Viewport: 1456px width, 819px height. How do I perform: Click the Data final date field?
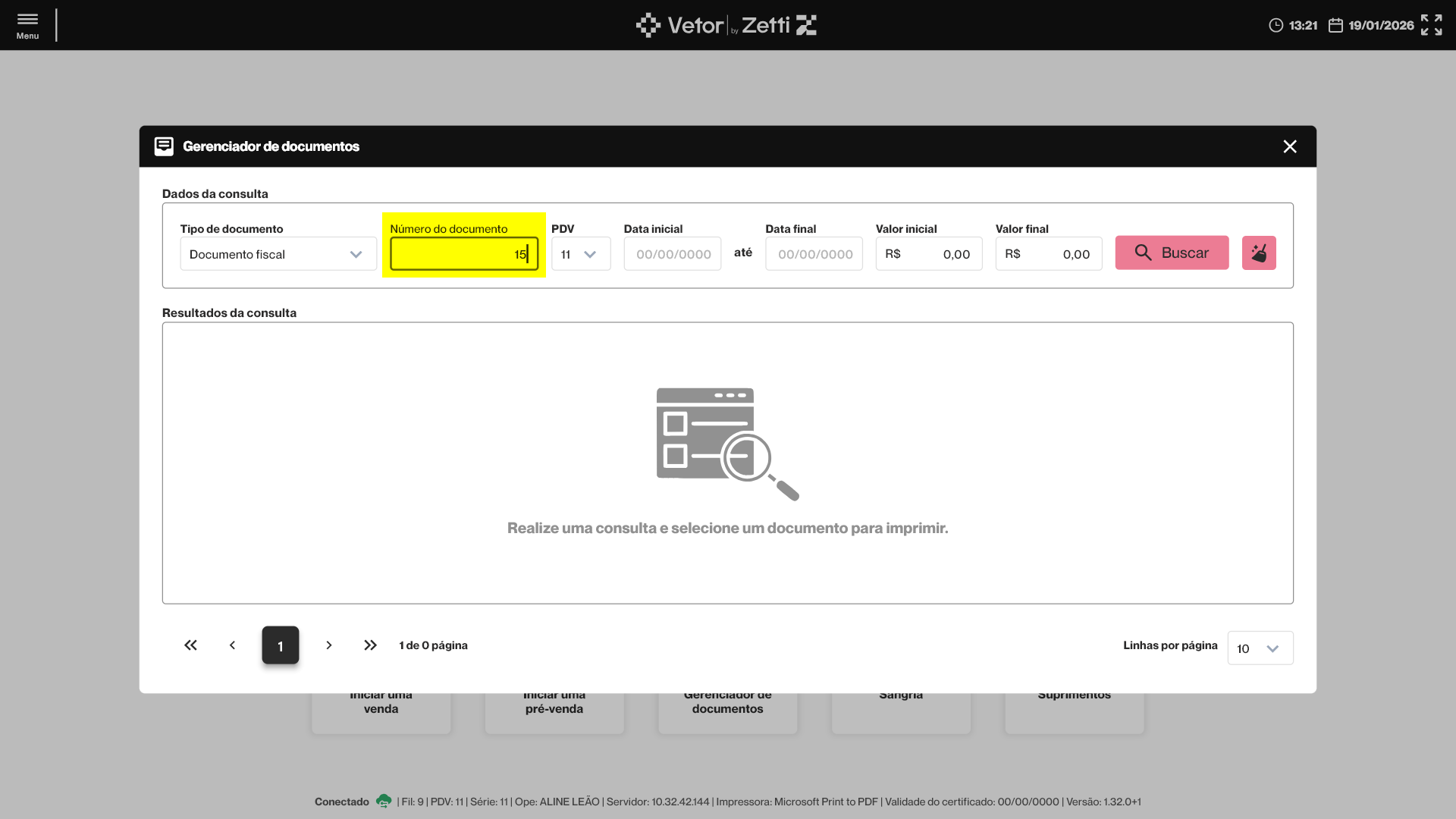click(x=814, y=254)
